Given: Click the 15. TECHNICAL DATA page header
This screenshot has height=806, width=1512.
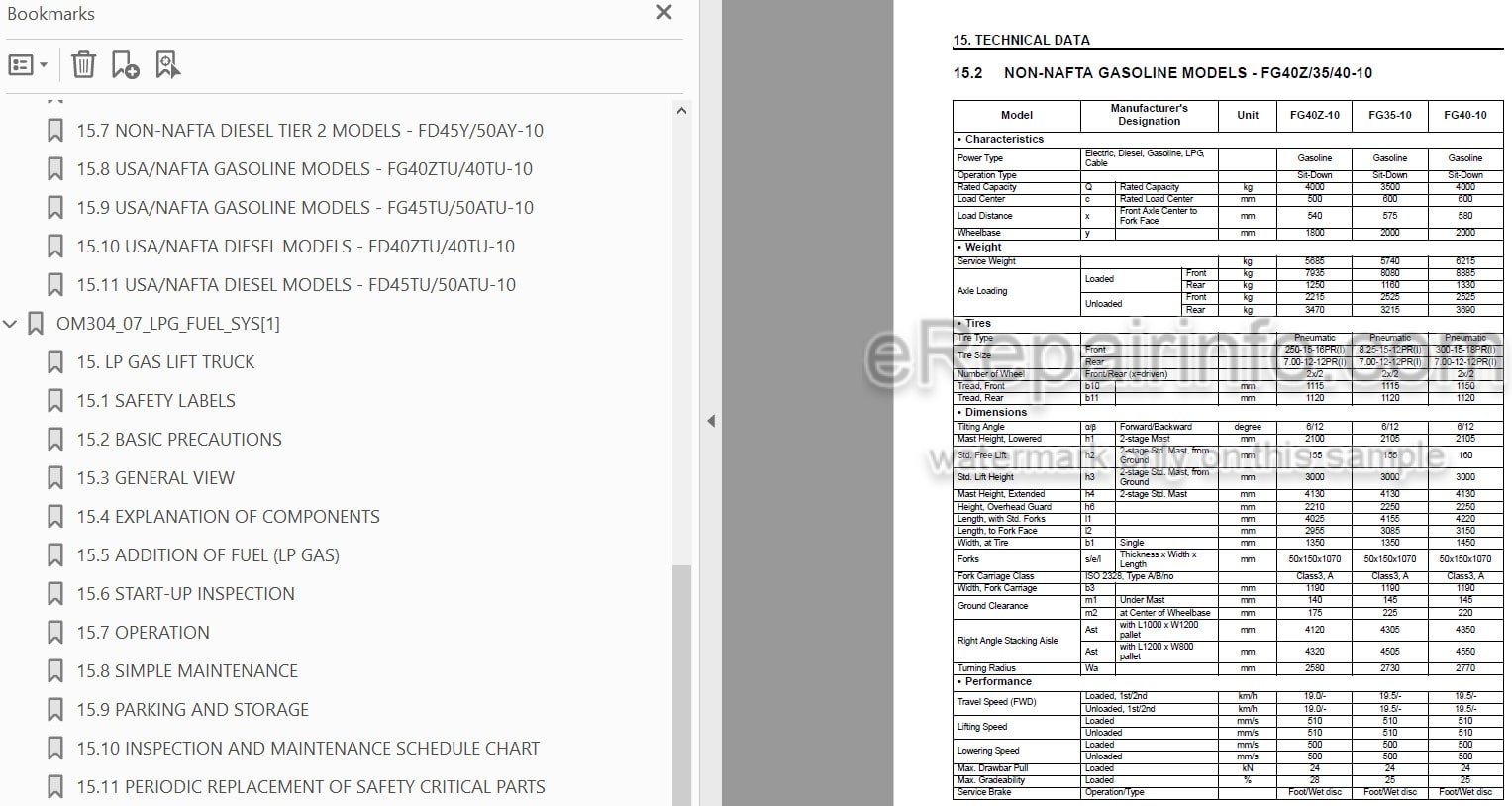Looking at the screenshot, I should 1021,41.
